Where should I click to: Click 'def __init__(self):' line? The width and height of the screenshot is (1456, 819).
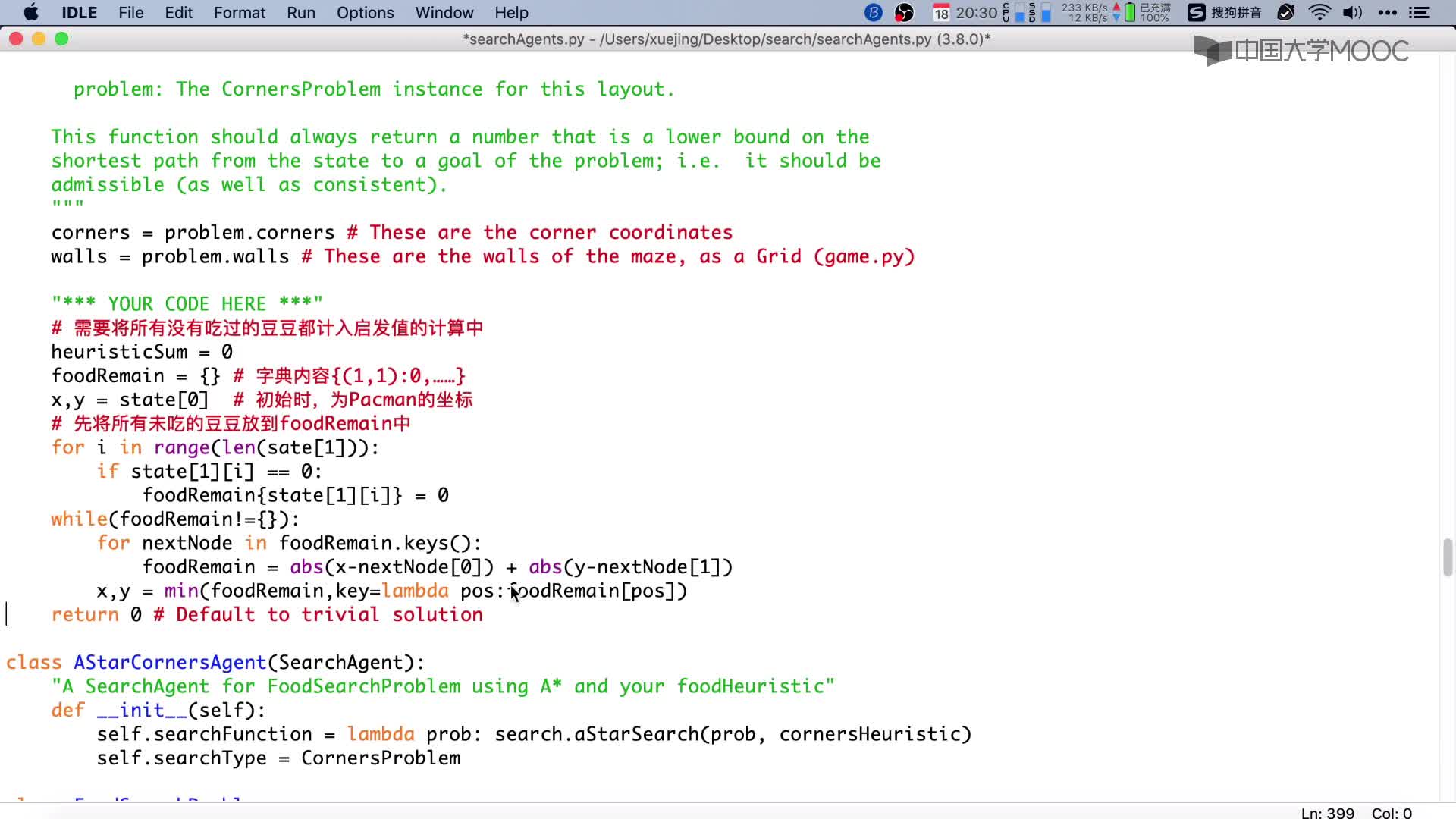(158, 711)
